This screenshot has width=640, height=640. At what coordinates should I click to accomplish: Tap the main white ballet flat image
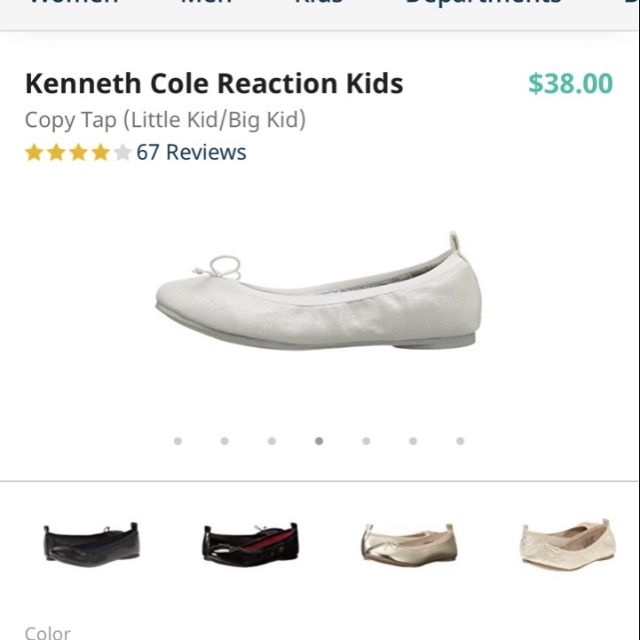[x=318, y=298]
